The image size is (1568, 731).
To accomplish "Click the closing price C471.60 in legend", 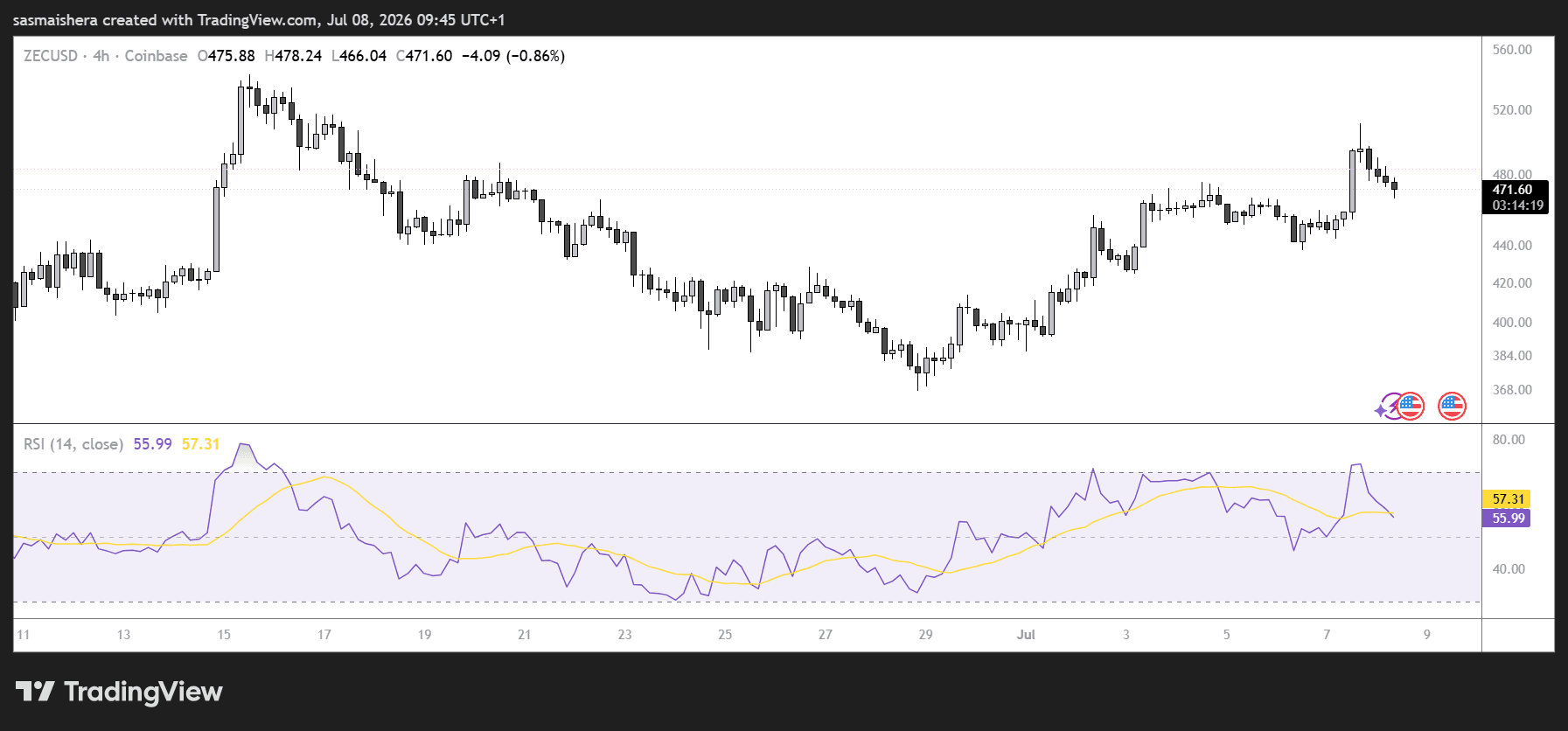I will 424,56.
